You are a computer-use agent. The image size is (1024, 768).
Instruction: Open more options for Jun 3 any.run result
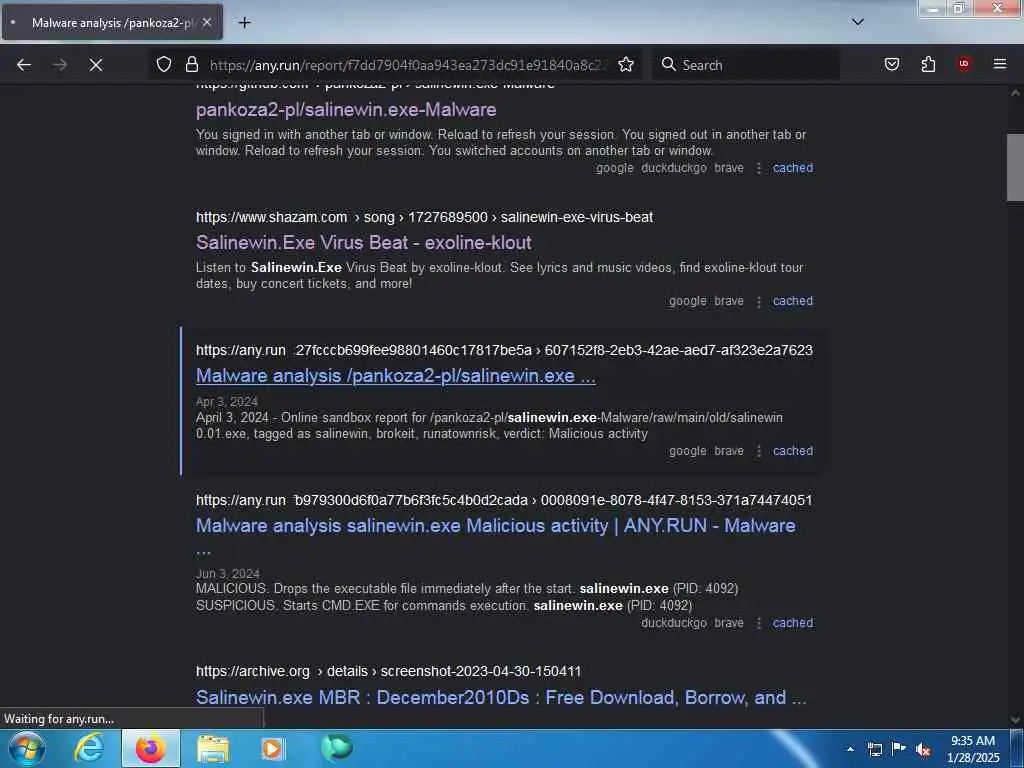point(759,623)
